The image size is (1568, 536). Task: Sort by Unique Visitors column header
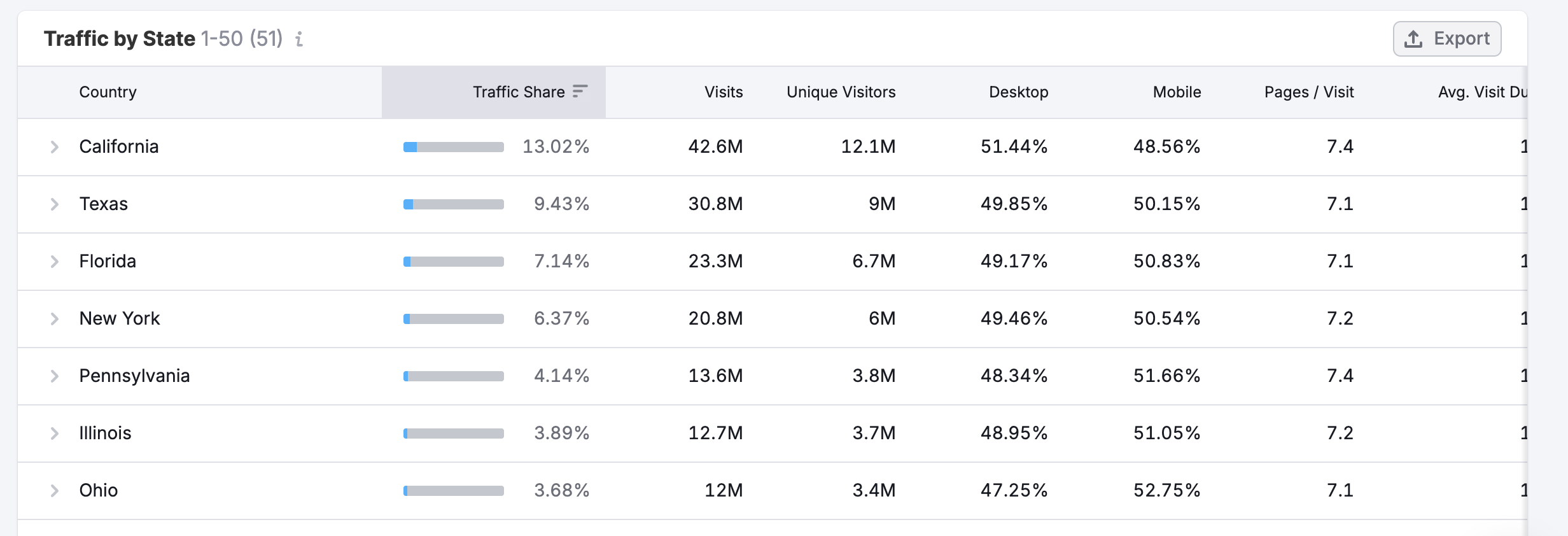pyautogui.click(x=841, y=92)
